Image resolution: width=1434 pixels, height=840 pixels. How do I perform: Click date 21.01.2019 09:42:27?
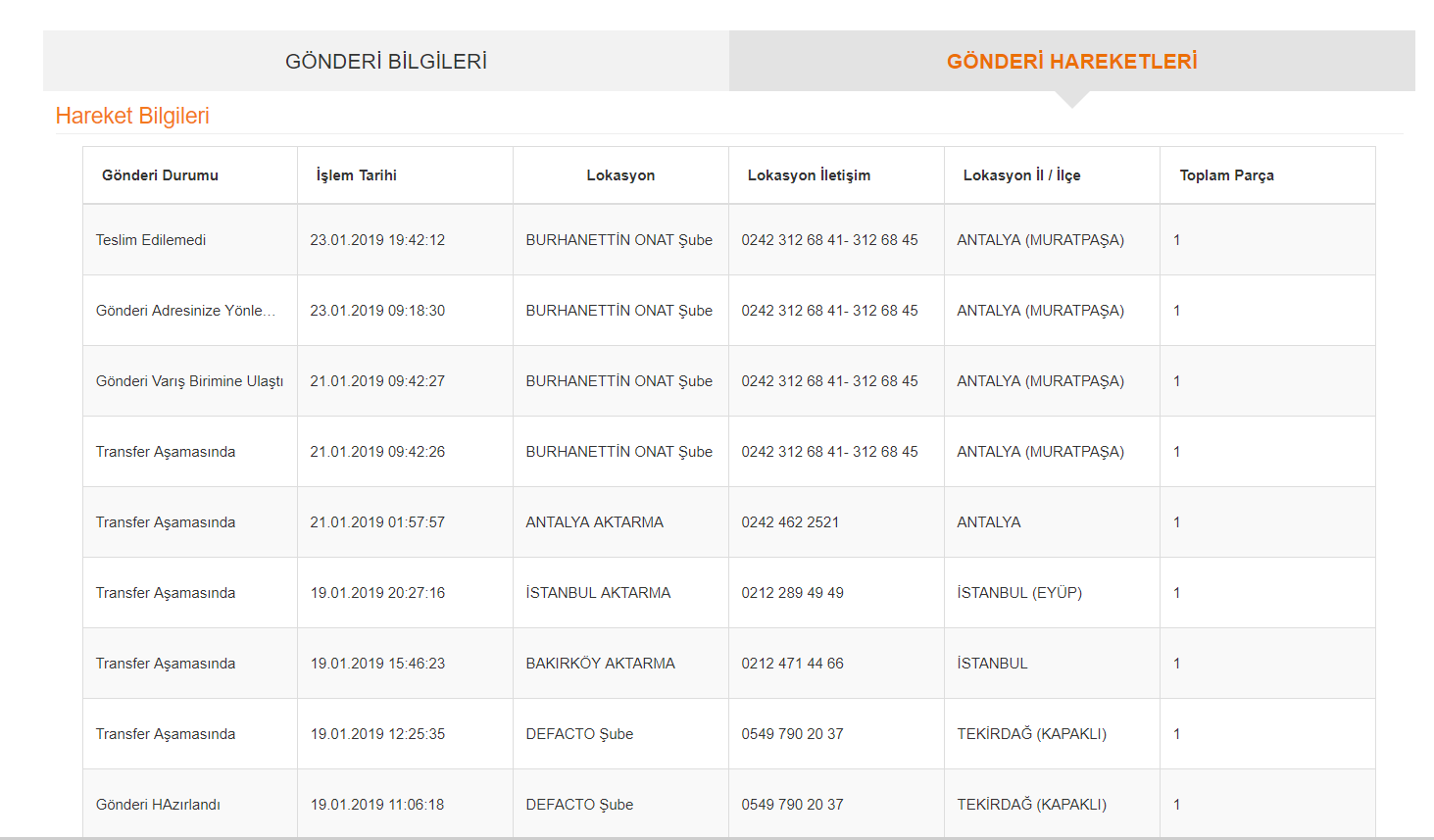377,381
